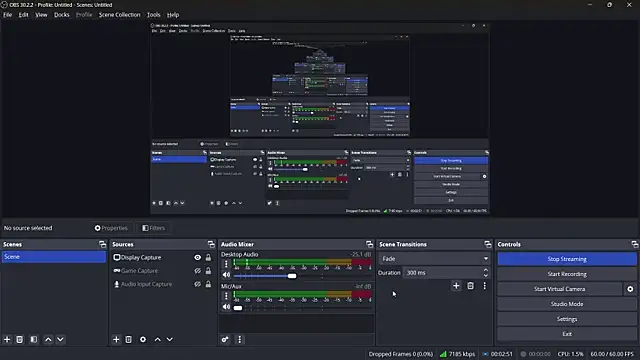
Task: Mute Desktop Audio speaker icon
Action: pyautogui.click(x=226, y=275)
